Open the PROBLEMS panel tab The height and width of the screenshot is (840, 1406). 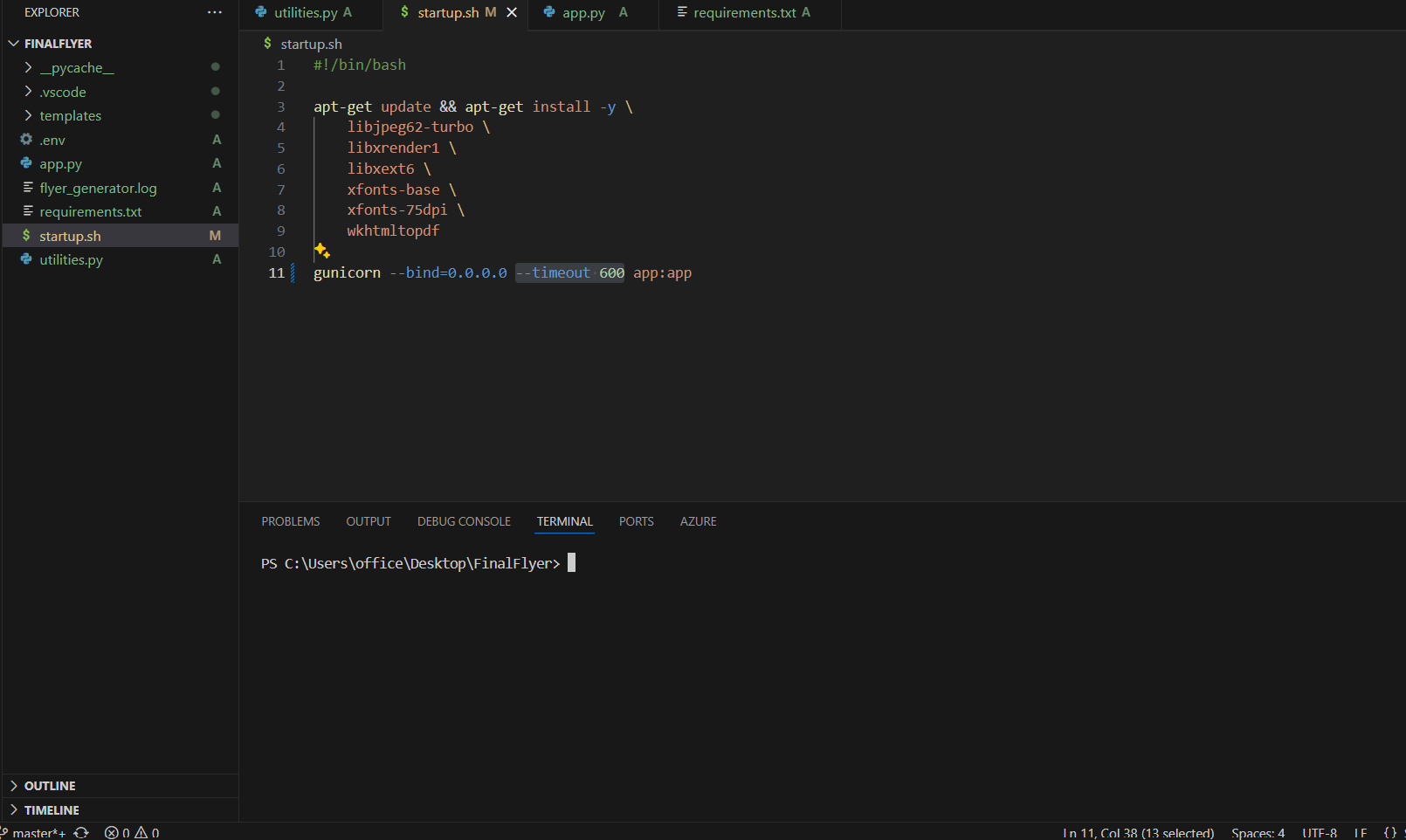[291, 521]
